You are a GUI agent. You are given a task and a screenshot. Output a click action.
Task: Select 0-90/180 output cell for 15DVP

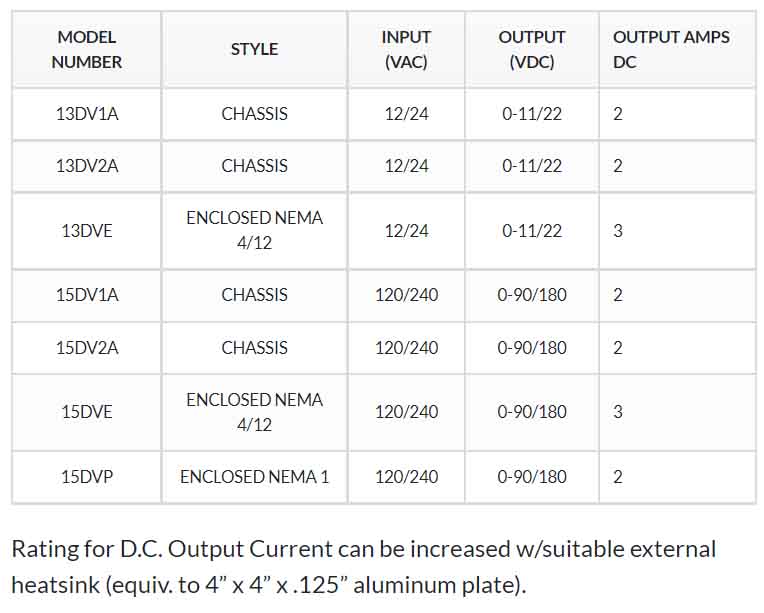click(x=532, y=477)
